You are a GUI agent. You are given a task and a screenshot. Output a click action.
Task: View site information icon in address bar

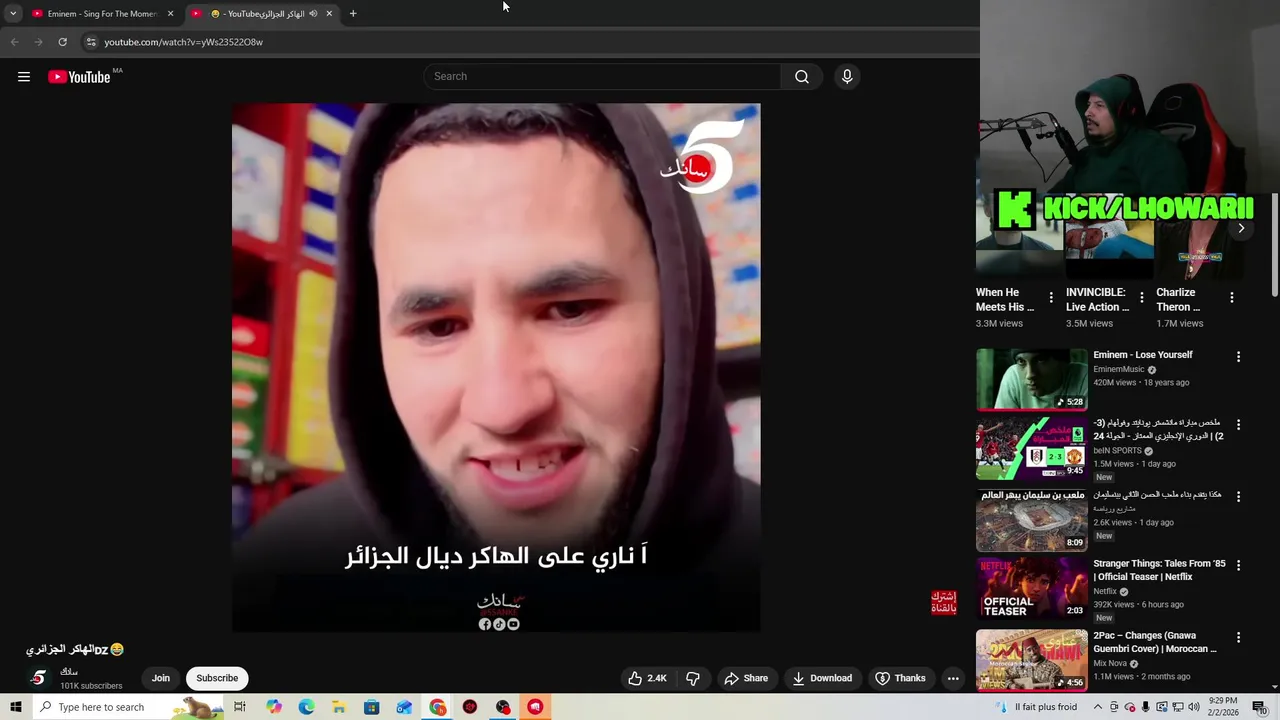(91, 42)
